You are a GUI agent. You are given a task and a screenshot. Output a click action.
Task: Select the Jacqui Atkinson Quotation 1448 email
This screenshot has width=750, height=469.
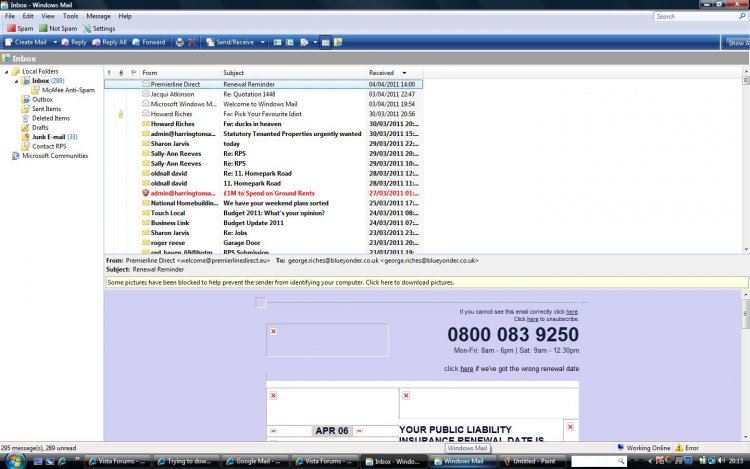pyautogui.click(x=263, y=94)
